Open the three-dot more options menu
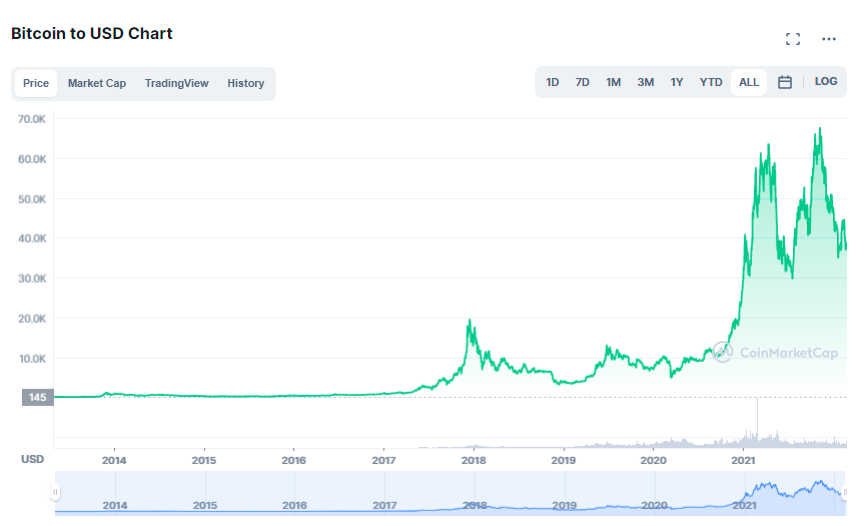Image resolution: width=866 pixels, height=526 pixels. [x=828, y=39]
